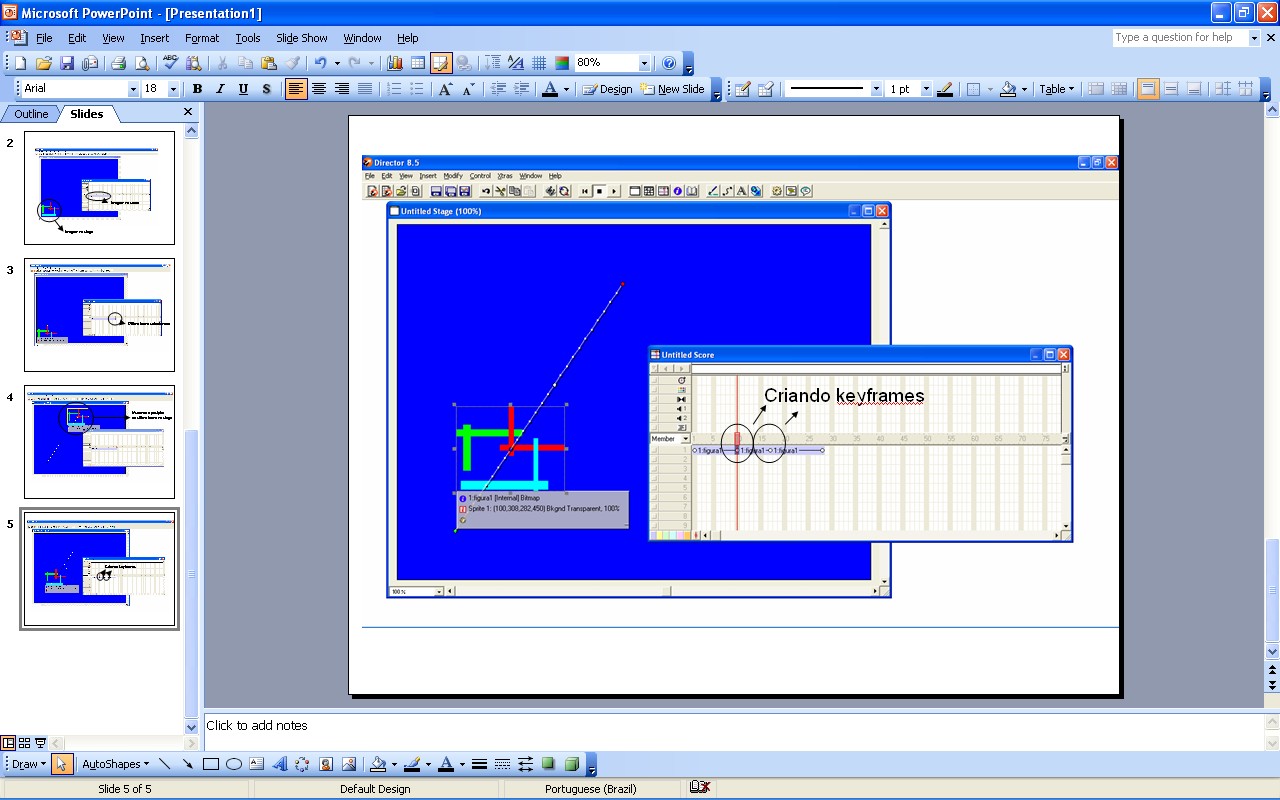Open the Font name dropdown
The image size is (1280, 800).
click(x=133, y=89)
